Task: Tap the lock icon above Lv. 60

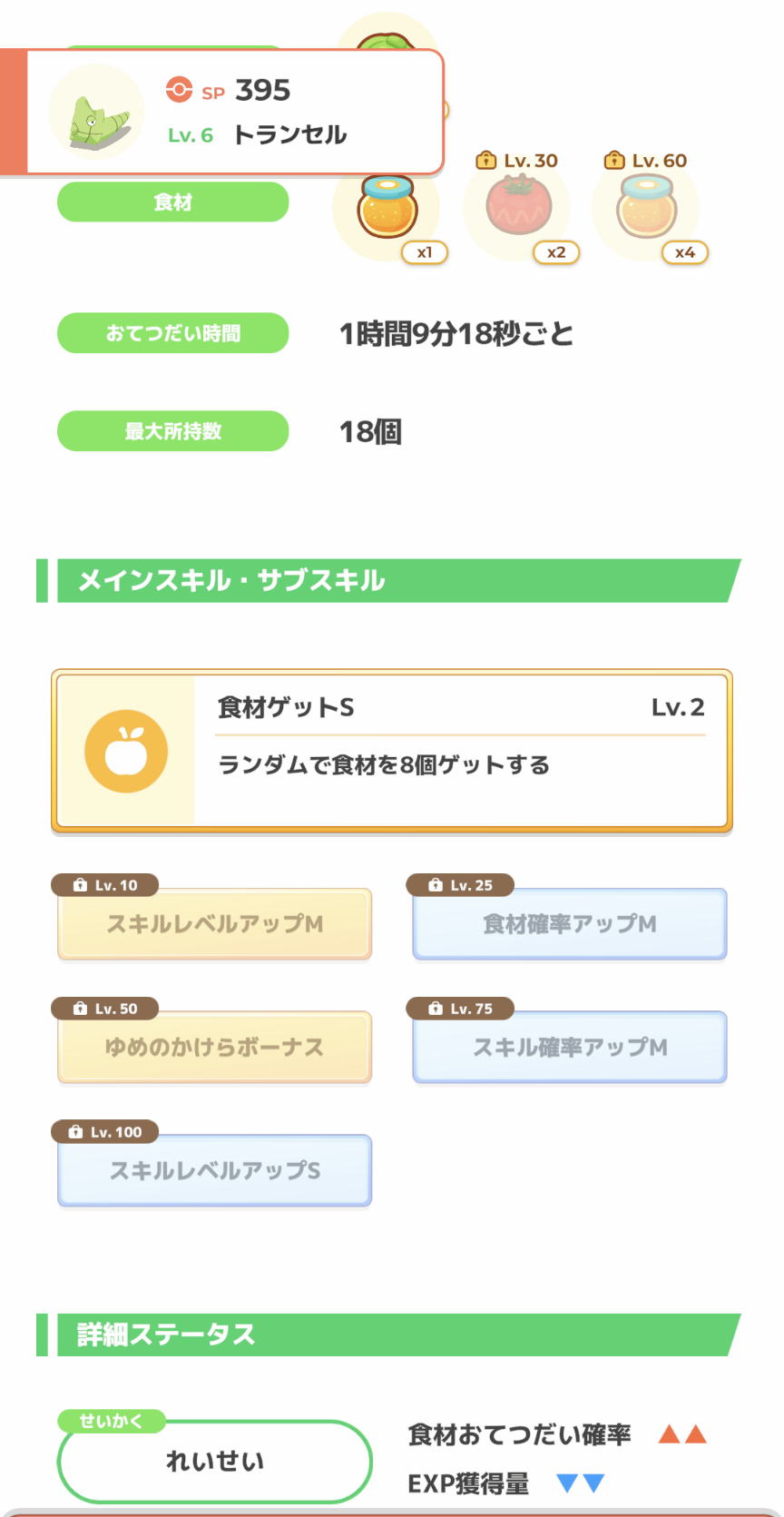Action: [x=614, y=161]
